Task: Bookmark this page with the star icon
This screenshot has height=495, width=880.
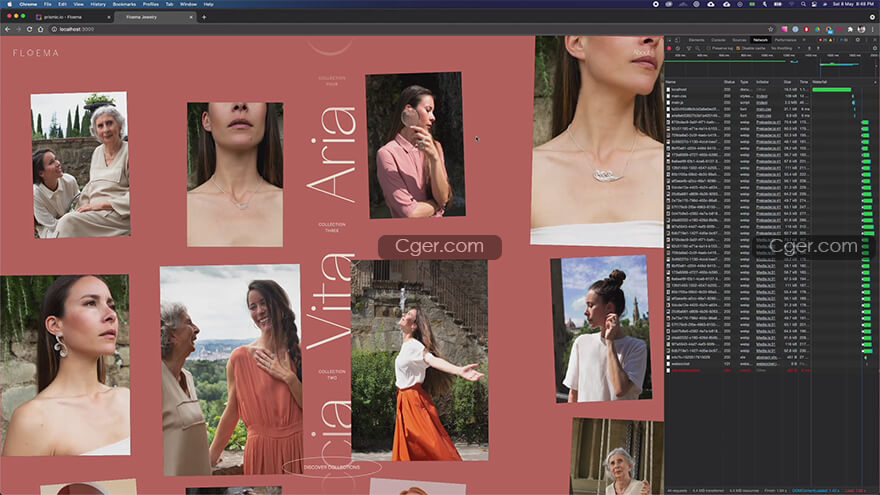Action: click(x=771, y=29)
